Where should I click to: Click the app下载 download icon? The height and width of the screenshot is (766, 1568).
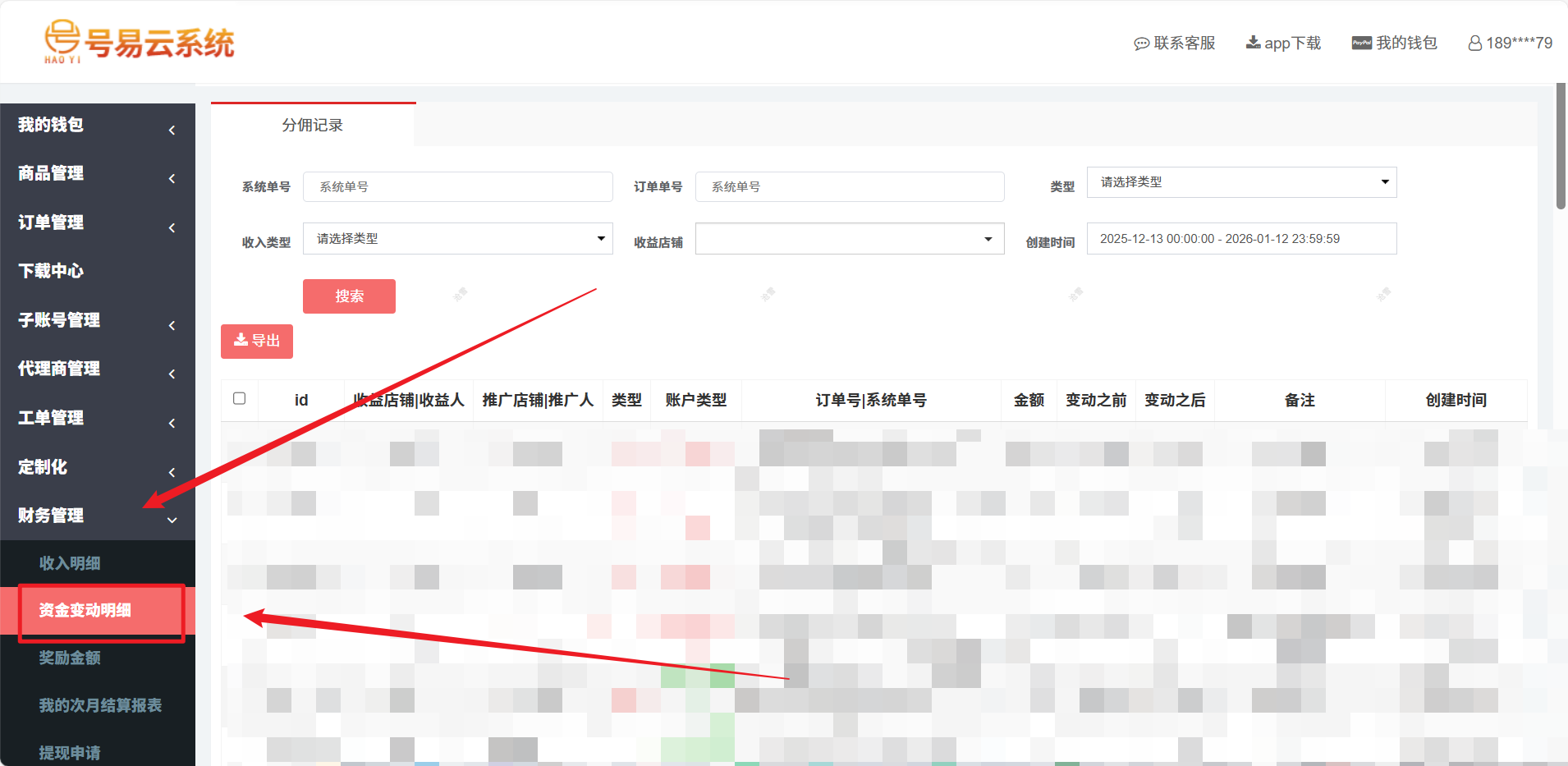pyautogui.click(x=1253, y=41)
